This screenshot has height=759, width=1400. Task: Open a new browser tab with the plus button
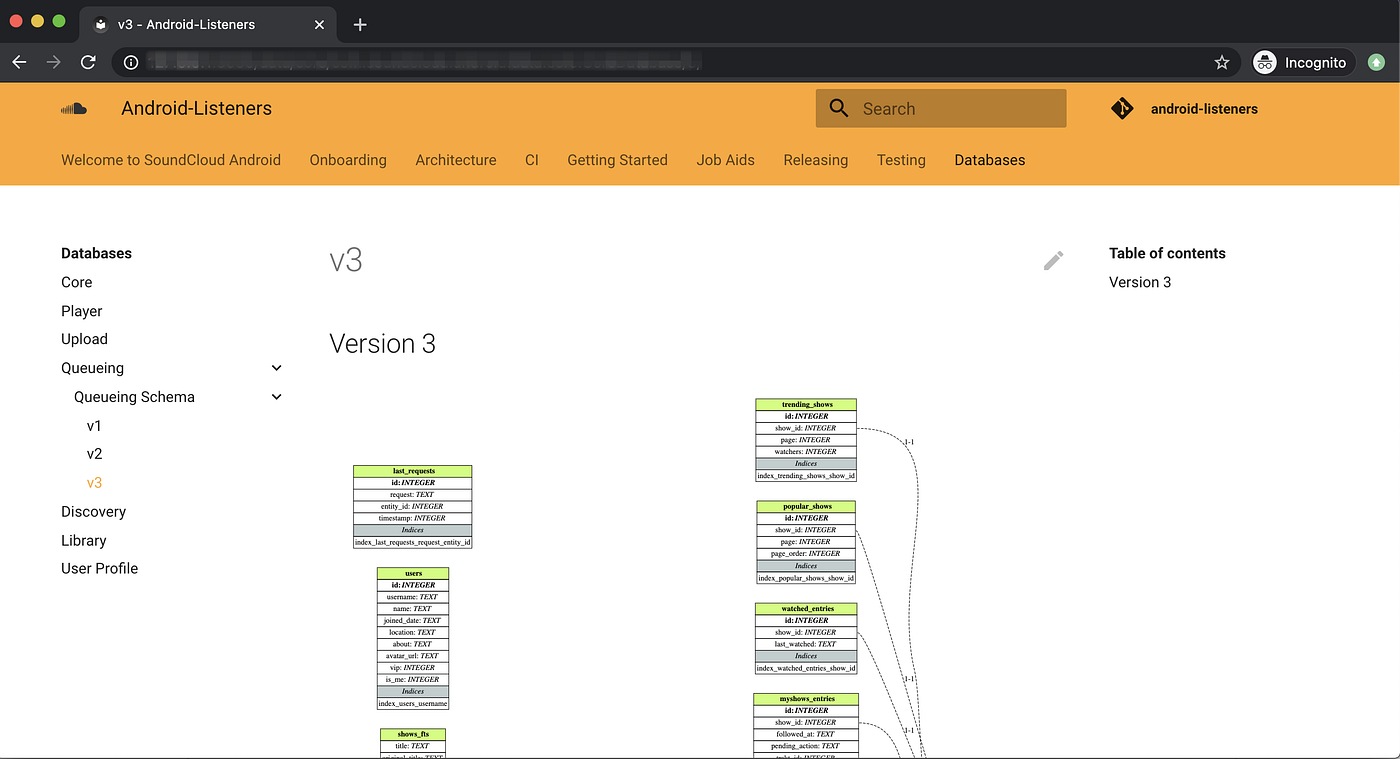pos(360,24)
